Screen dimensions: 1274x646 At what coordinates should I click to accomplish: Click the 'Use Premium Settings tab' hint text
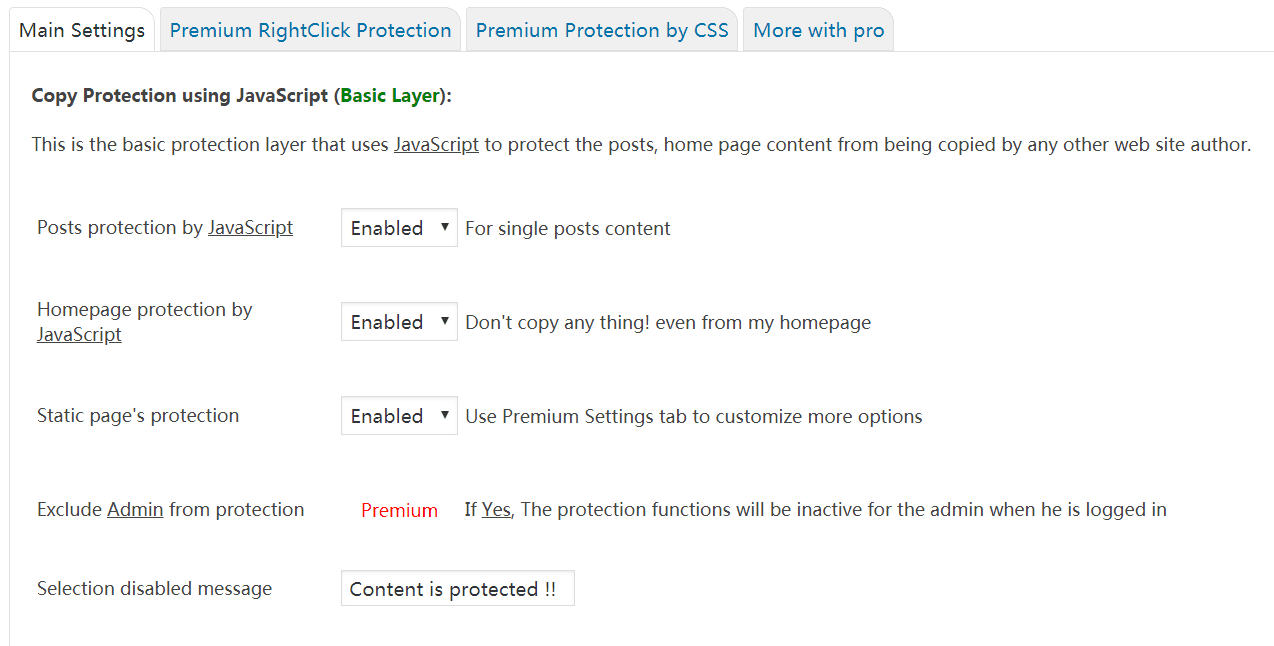coord(694,417)
